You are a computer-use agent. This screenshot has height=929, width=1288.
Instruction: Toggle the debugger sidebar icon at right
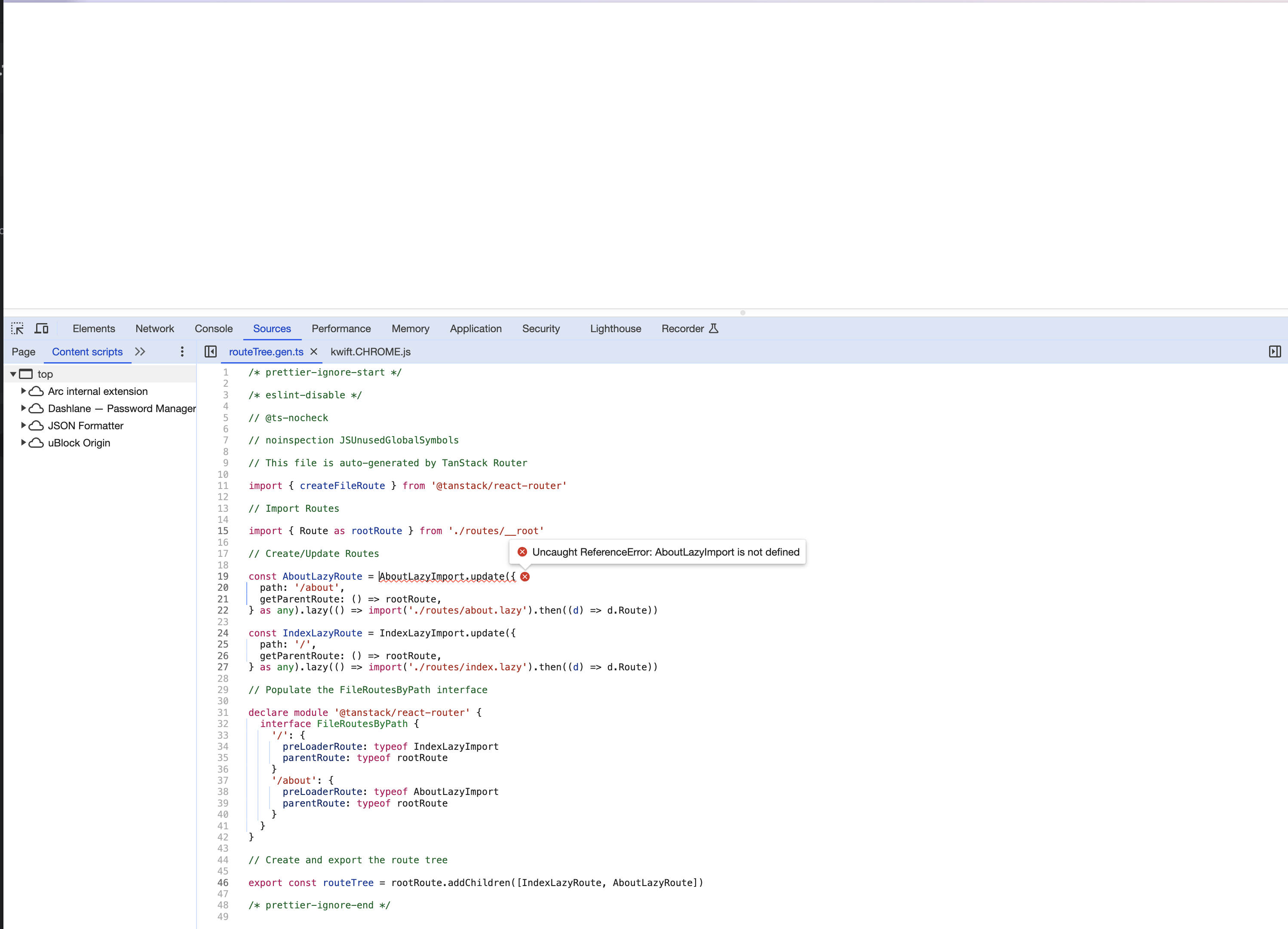tap(1274, 352)
